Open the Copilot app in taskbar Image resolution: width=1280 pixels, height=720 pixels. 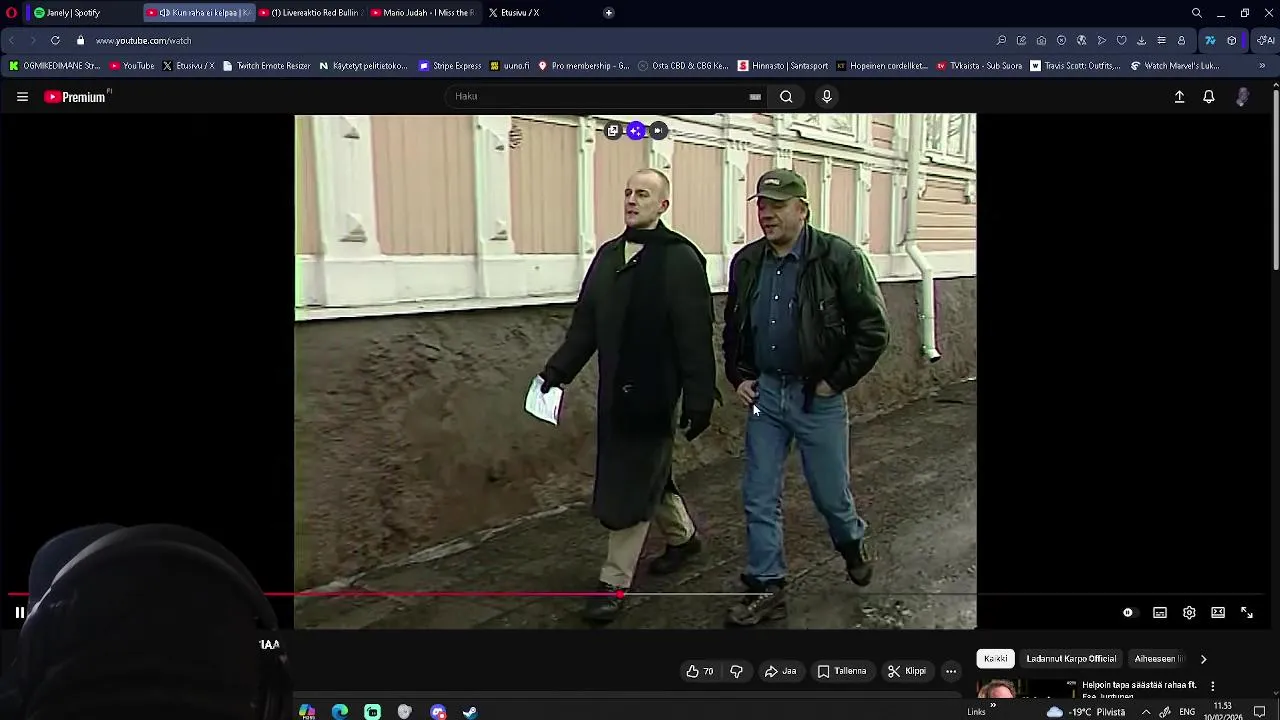coord(307,712)
